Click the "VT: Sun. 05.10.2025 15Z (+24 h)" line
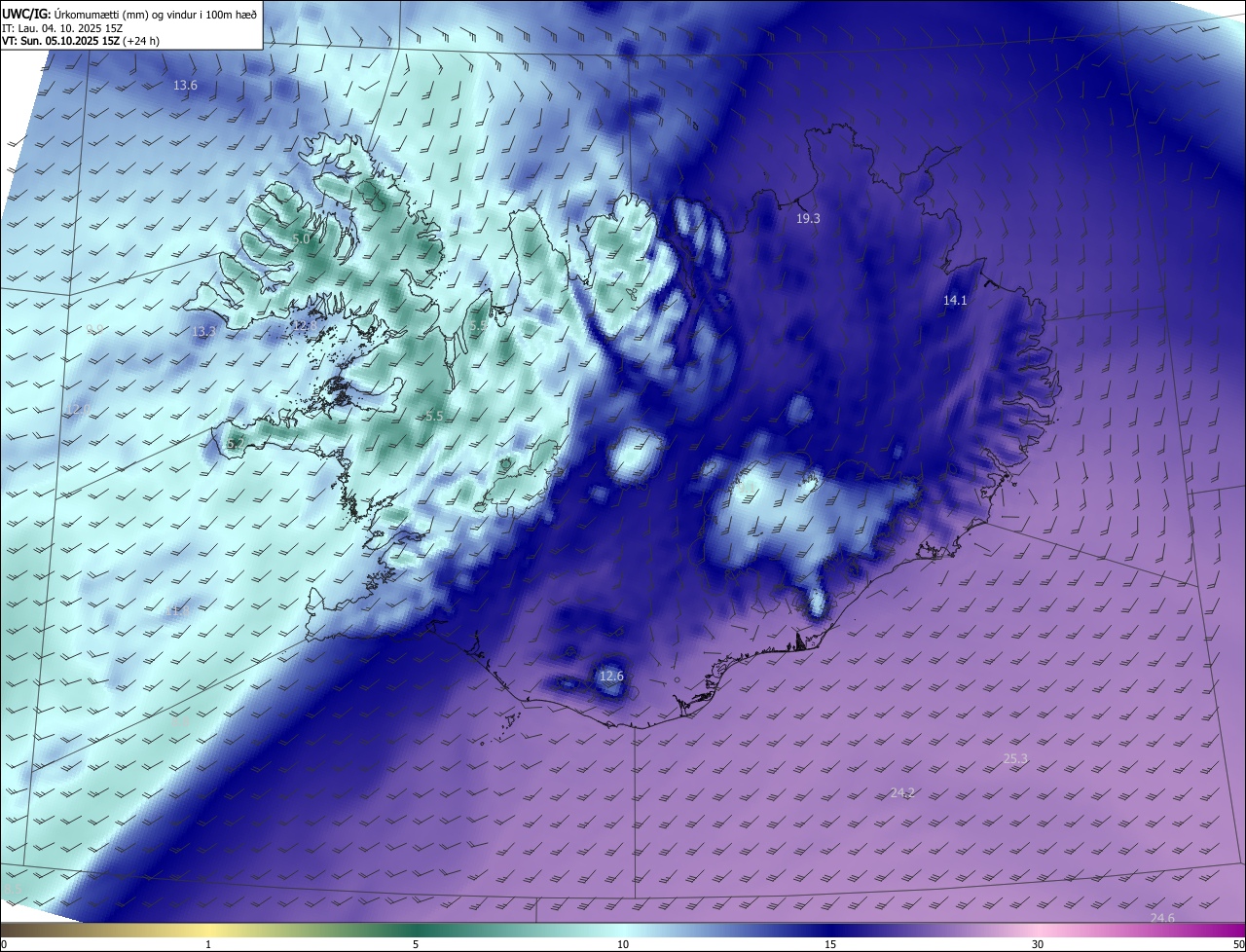This screenshot has width=1246, height=952. [81, 42]
